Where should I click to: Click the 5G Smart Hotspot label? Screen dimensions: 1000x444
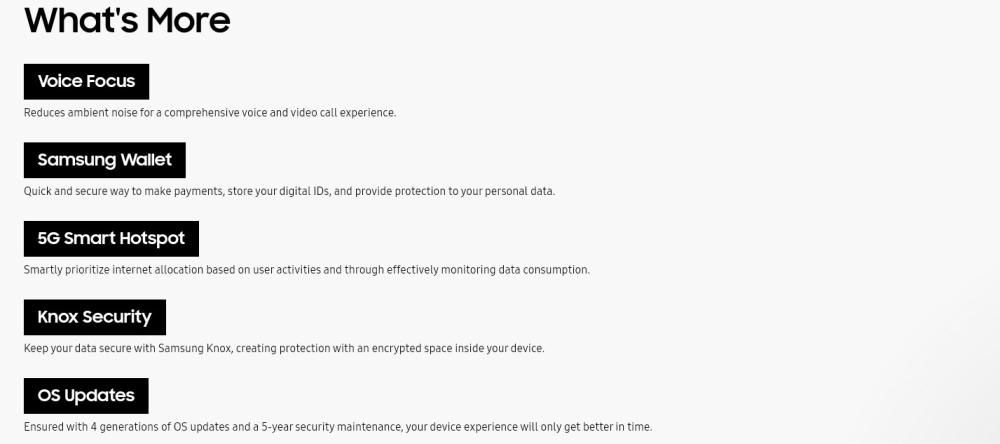[x=111, y=239]
